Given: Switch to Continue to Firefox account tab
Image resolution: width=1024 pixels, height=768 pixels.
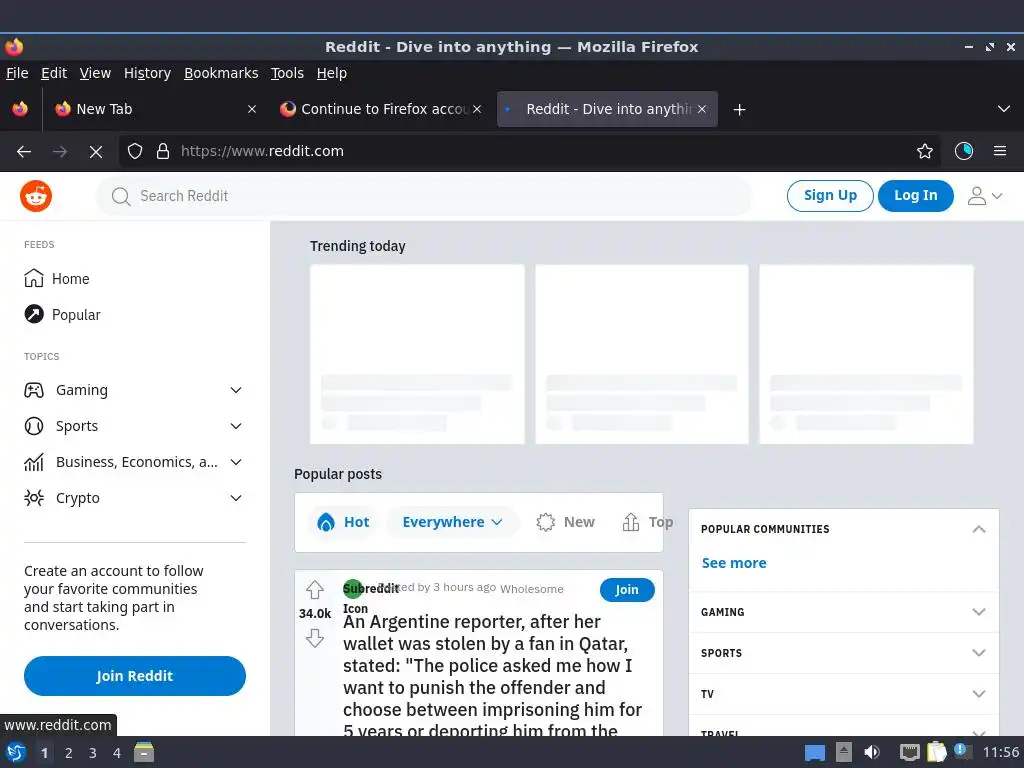Looking at the screenshot, I should [x=380, y=109].
